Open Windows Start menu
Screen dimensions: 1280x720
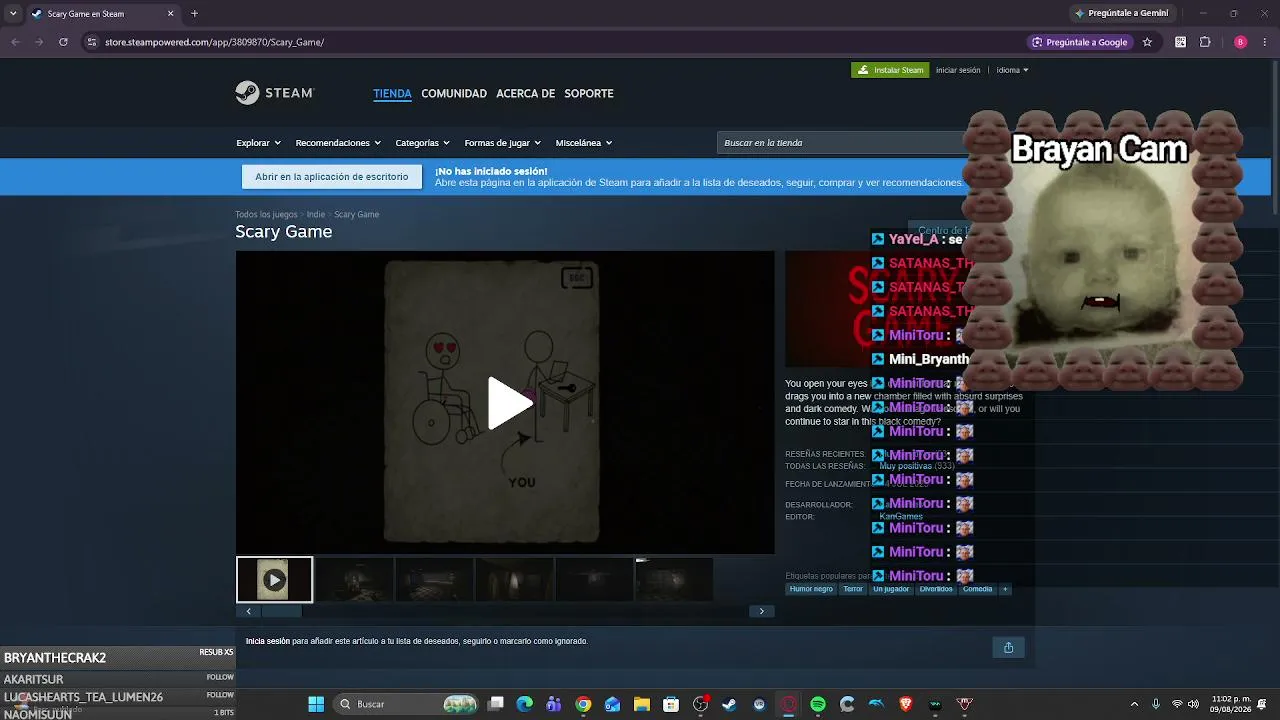[316, 704]
